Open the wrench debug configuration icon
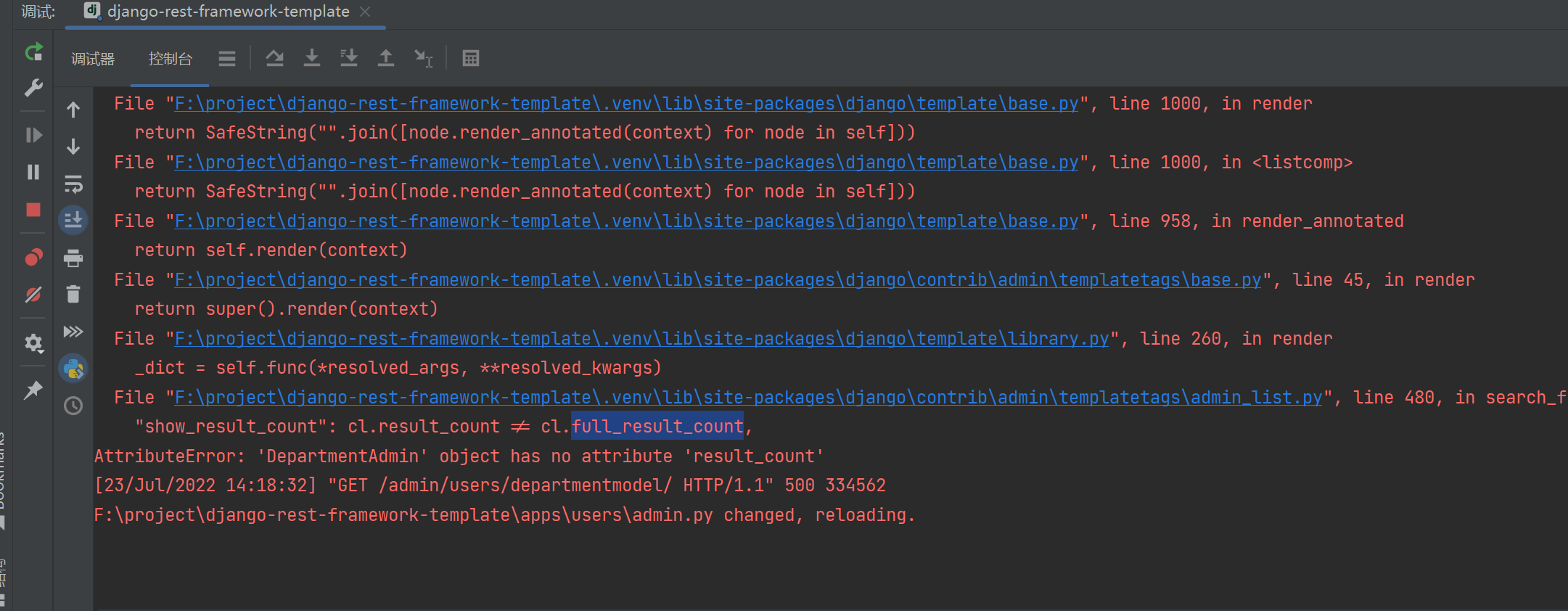The width and height of the screenshot is (1568, 611). click(x=33, y=88)
